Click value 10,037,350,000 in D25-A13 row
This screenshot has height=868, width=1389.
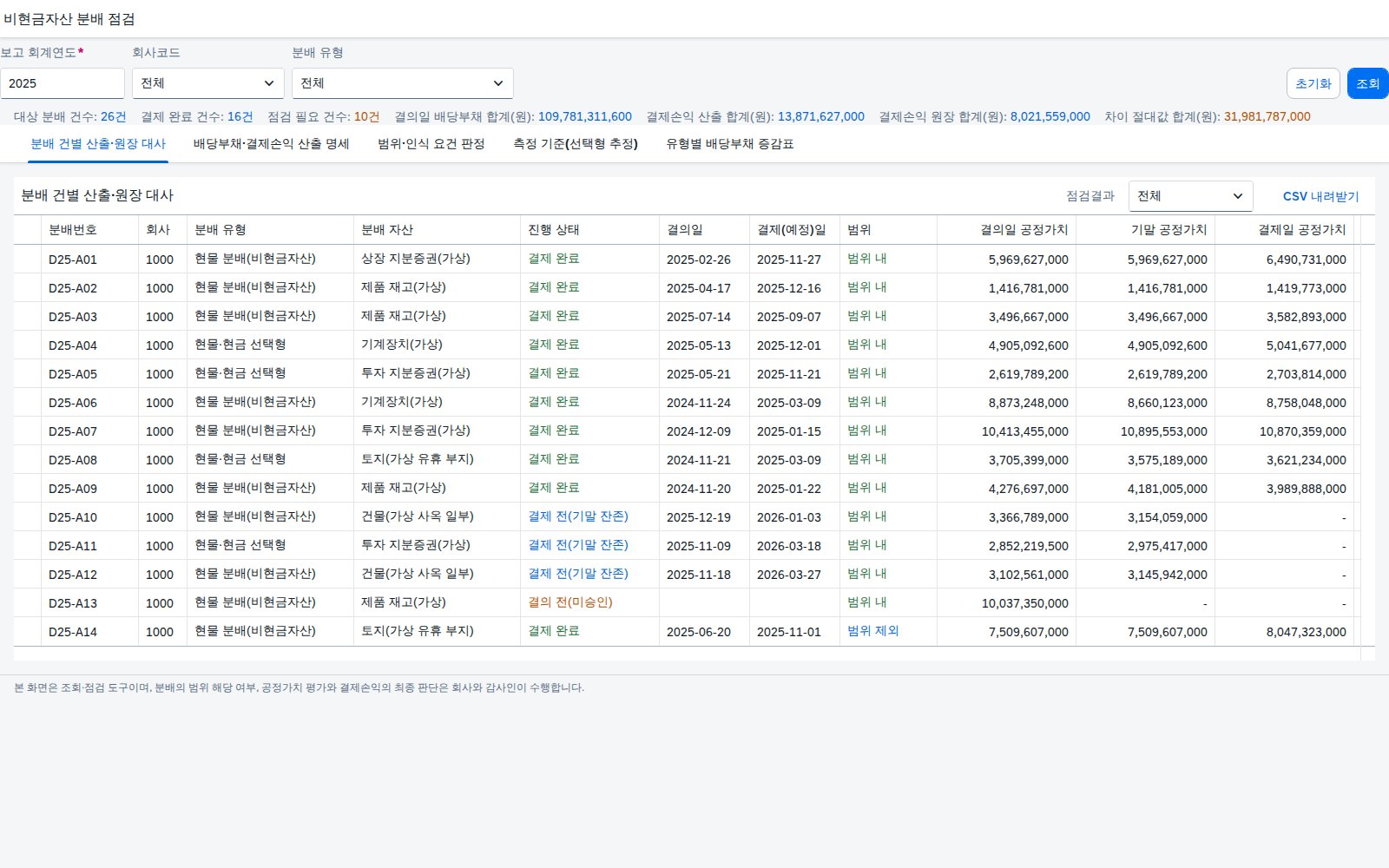pos(1025,603)
